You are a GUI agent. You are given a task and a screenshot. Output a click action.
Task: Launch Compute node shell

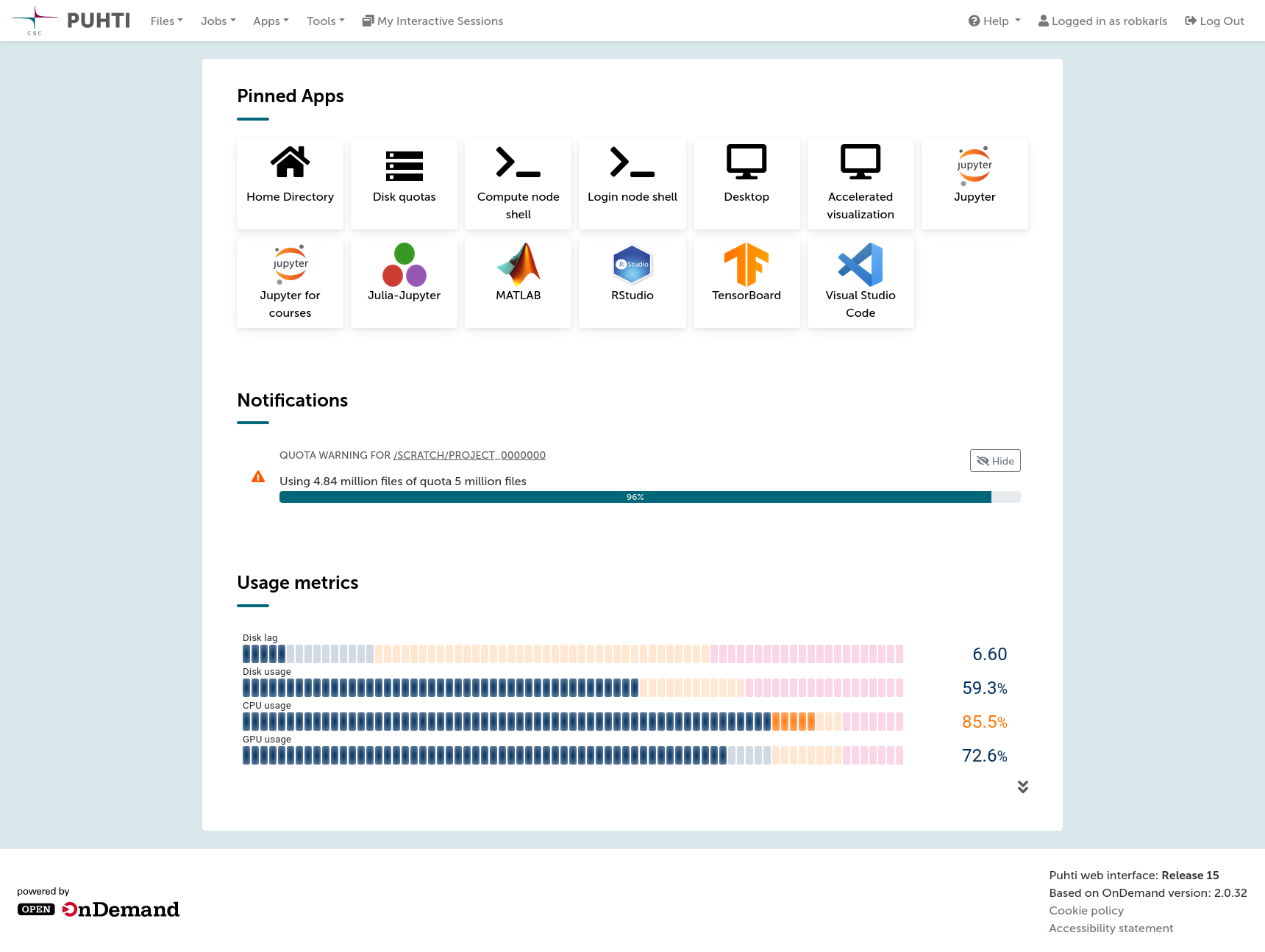click(x=518, y=184)
